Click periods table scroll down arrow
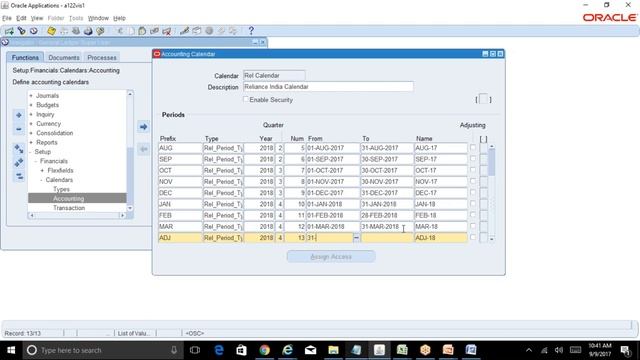This screenshot has width=640, height=360. tap(492, 239)
